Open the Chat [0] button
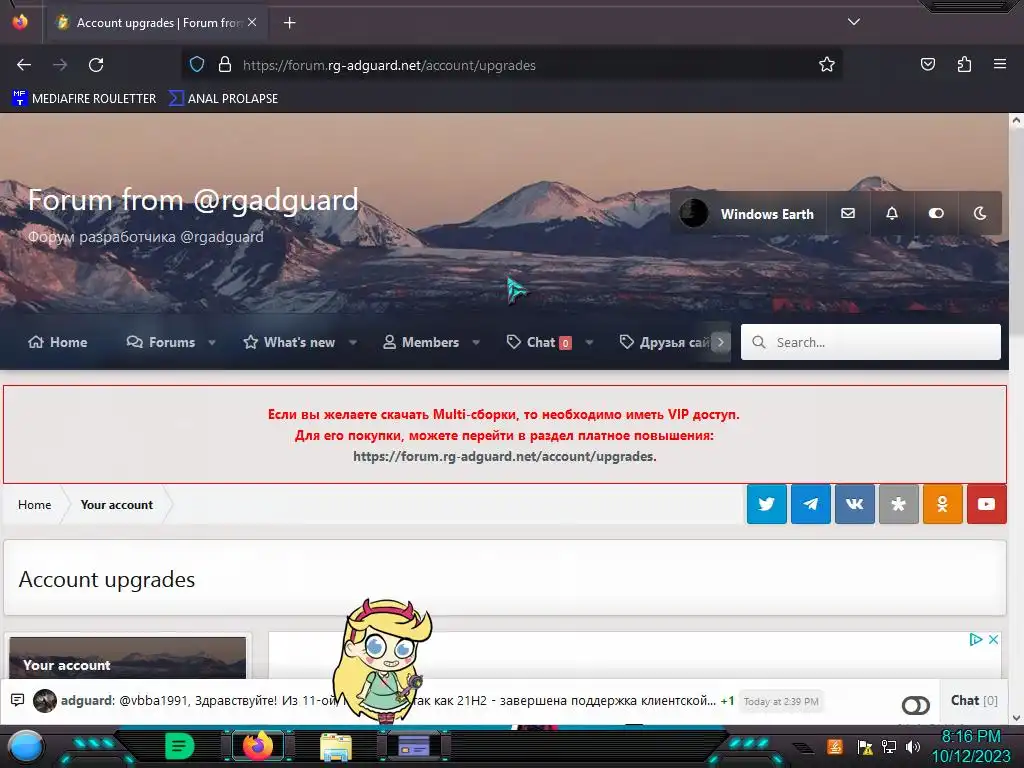 974,700
